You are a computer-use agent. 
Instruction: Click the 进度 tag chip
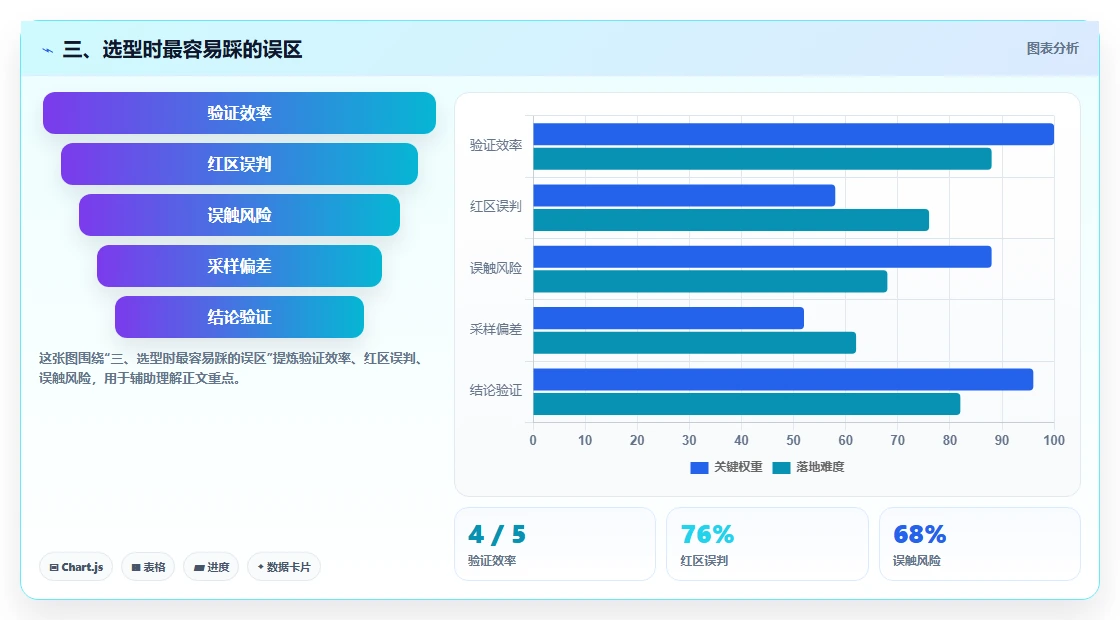pos(211,567)
